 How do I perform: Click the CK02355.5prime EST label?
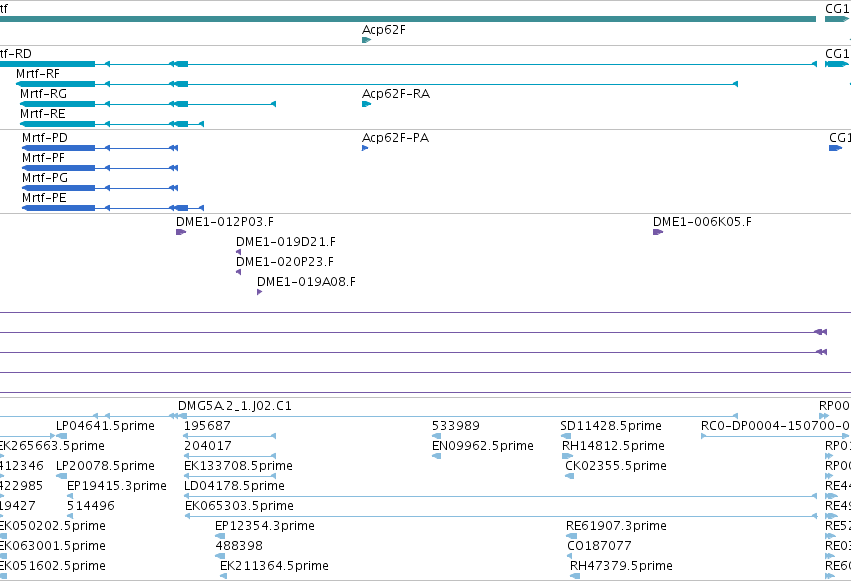point(616,466)
